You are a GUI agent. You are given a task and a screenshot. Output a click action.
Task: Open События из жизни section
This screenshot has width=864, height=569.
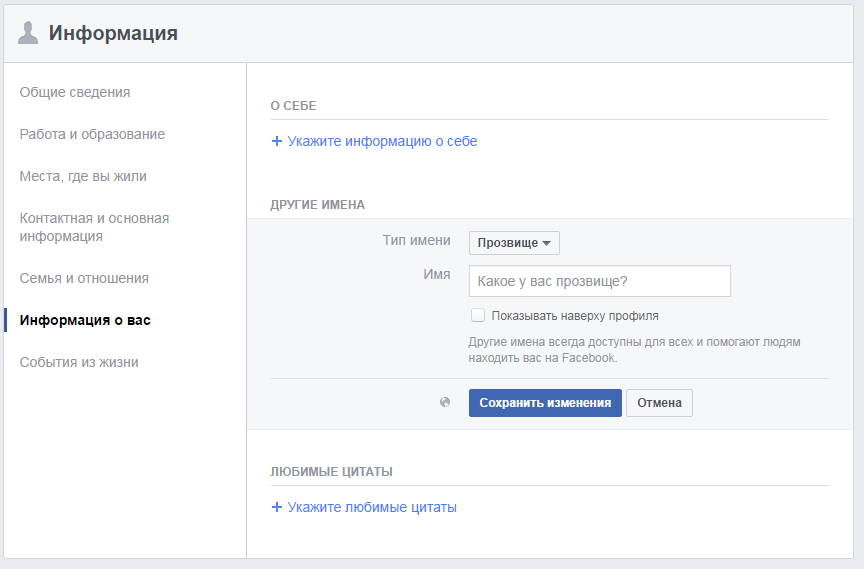tap(79, 362)
